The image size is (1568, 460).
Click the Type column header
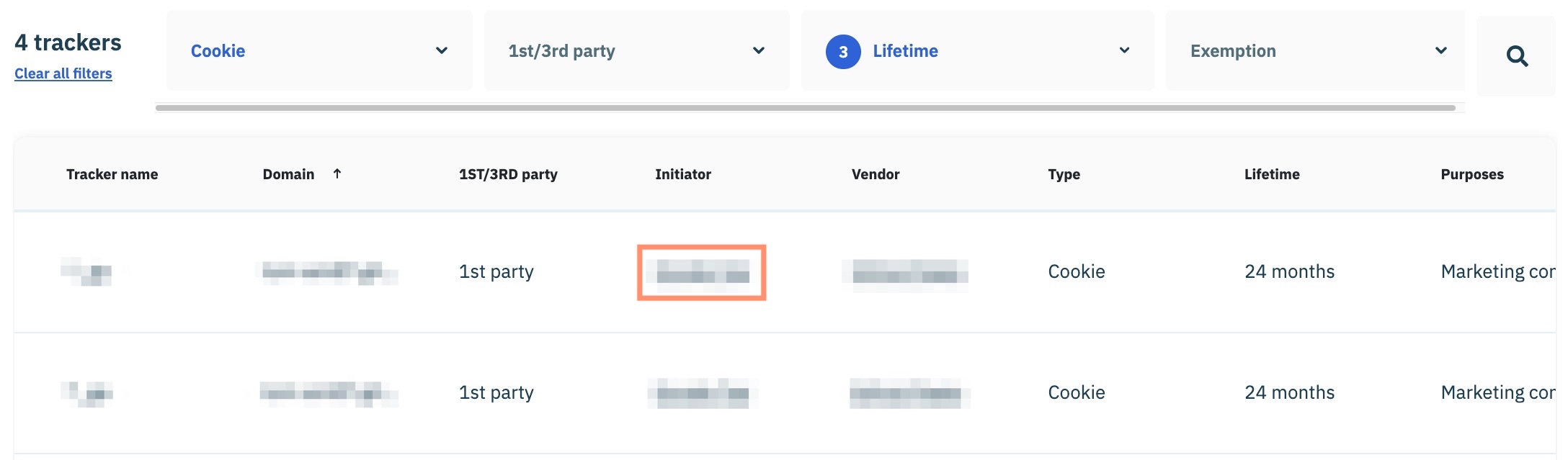pos(1064,174)
